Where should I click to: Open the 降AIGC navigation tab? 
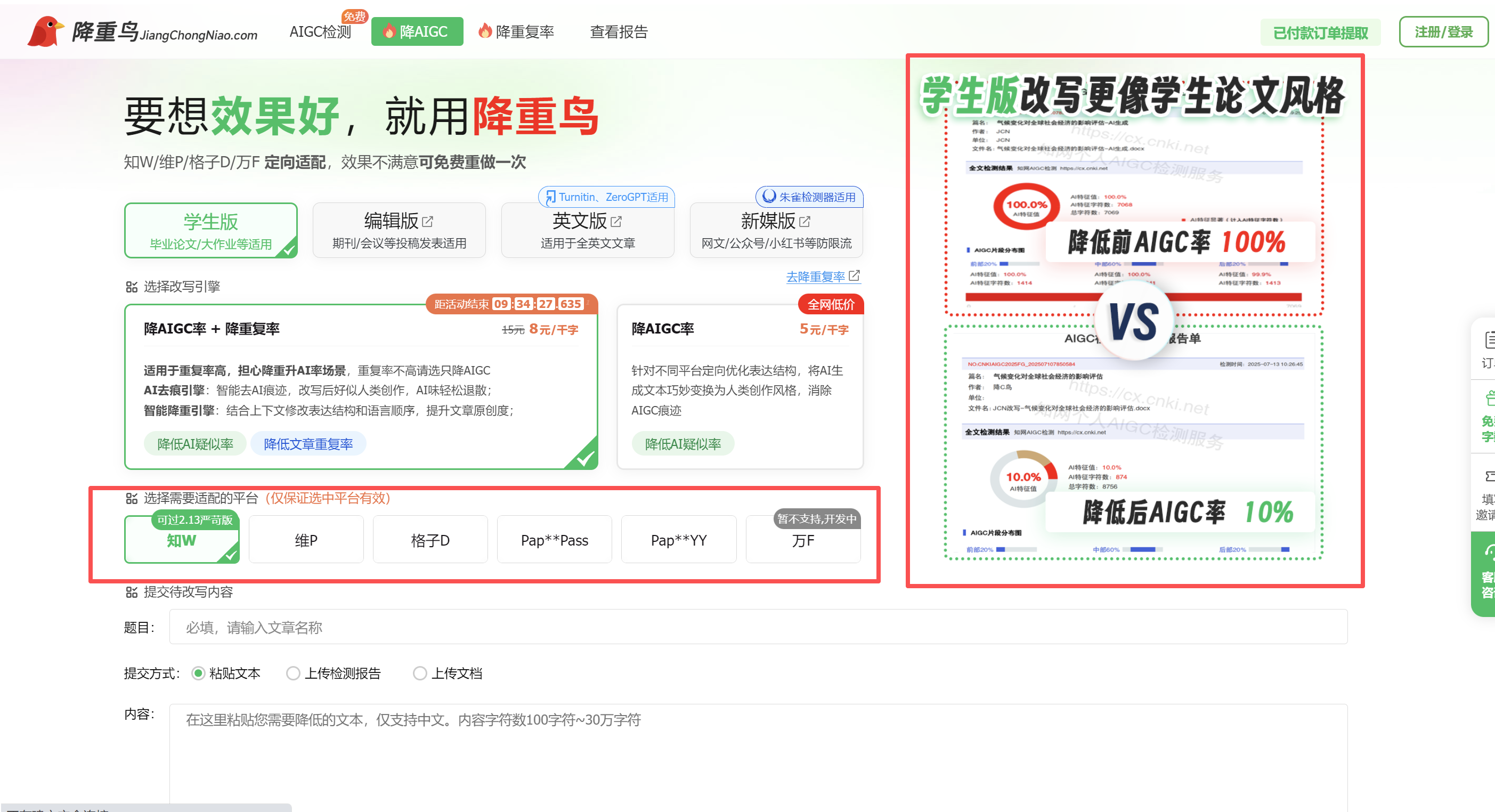tap(417, 31)
